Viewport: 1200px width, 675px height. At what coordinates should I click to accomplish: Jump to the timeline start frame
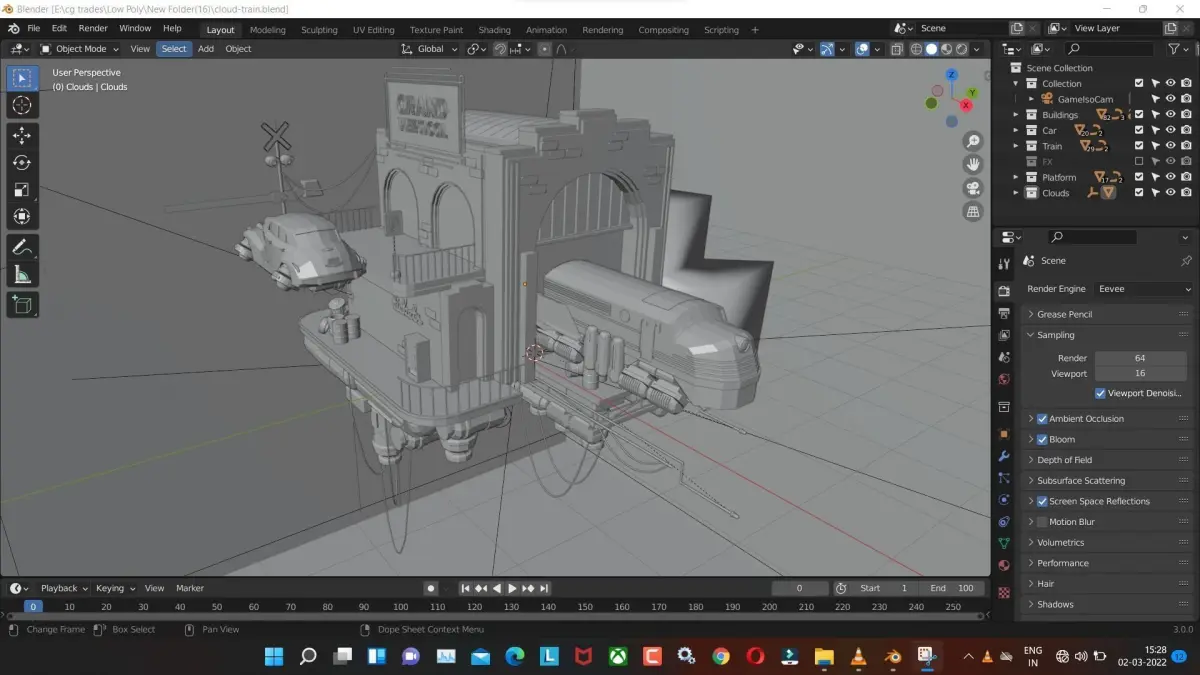pos(465,588)
